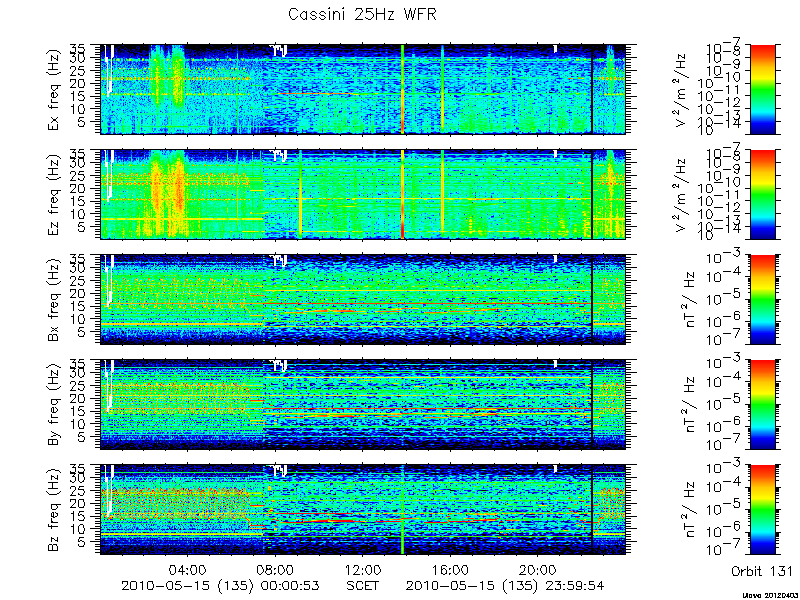
Task: Click the "SCET" time axis label
Action: coord(363,585)
